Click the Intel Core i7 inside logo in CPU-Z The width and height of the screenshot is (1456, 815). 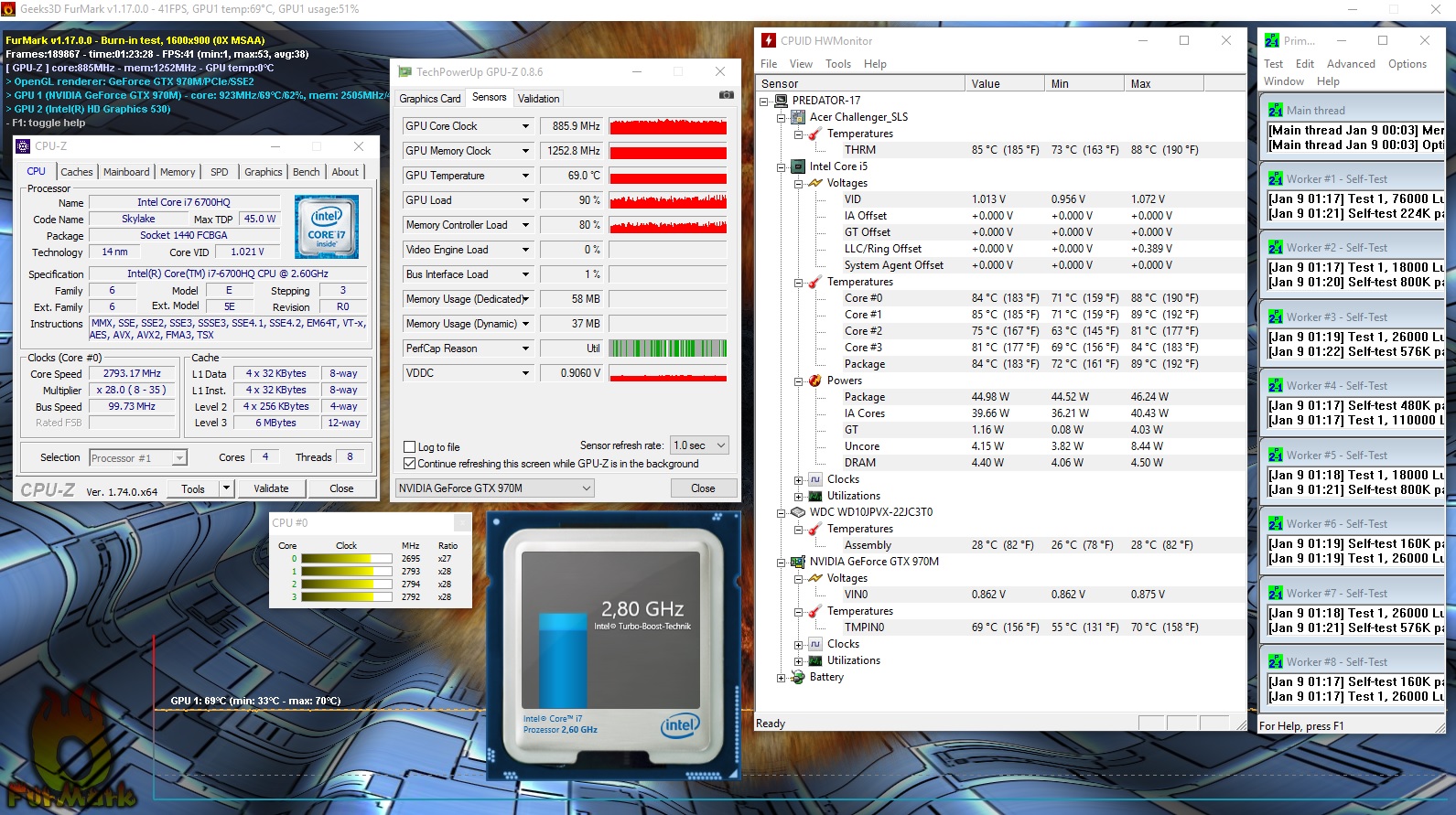pos(327,226)
